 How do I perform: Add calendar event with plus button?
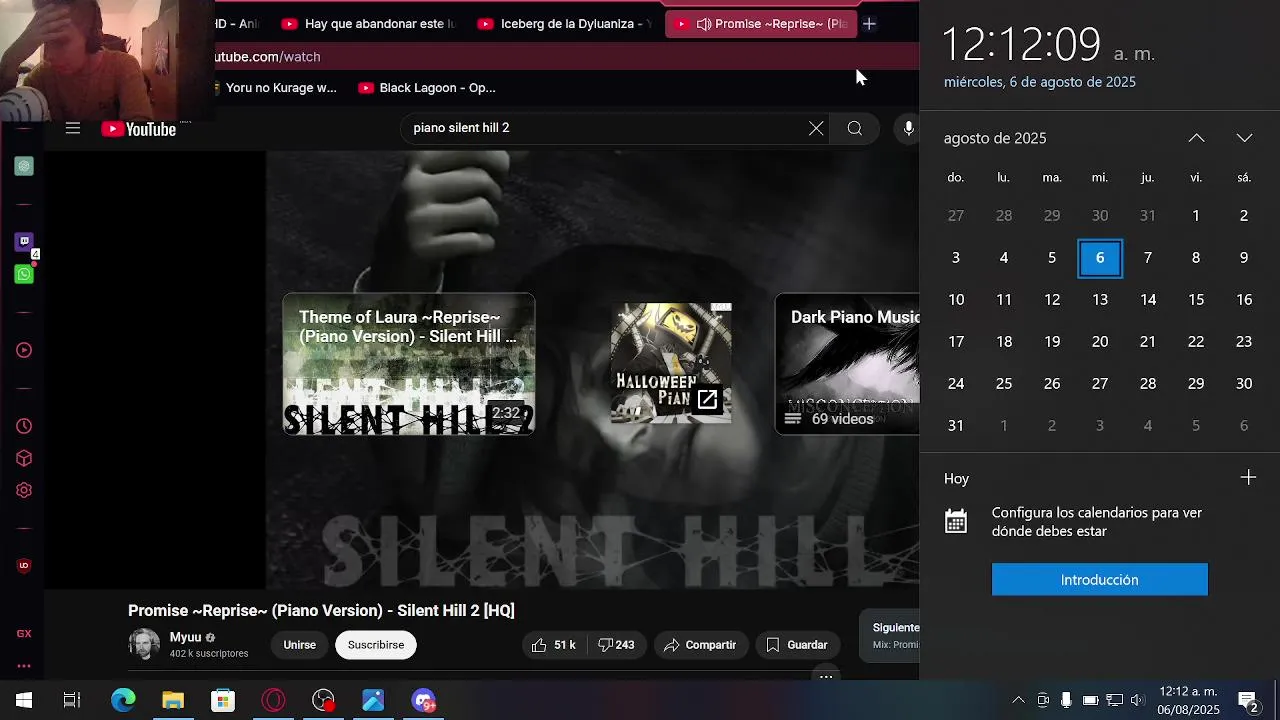click(x=1248, y=478)
